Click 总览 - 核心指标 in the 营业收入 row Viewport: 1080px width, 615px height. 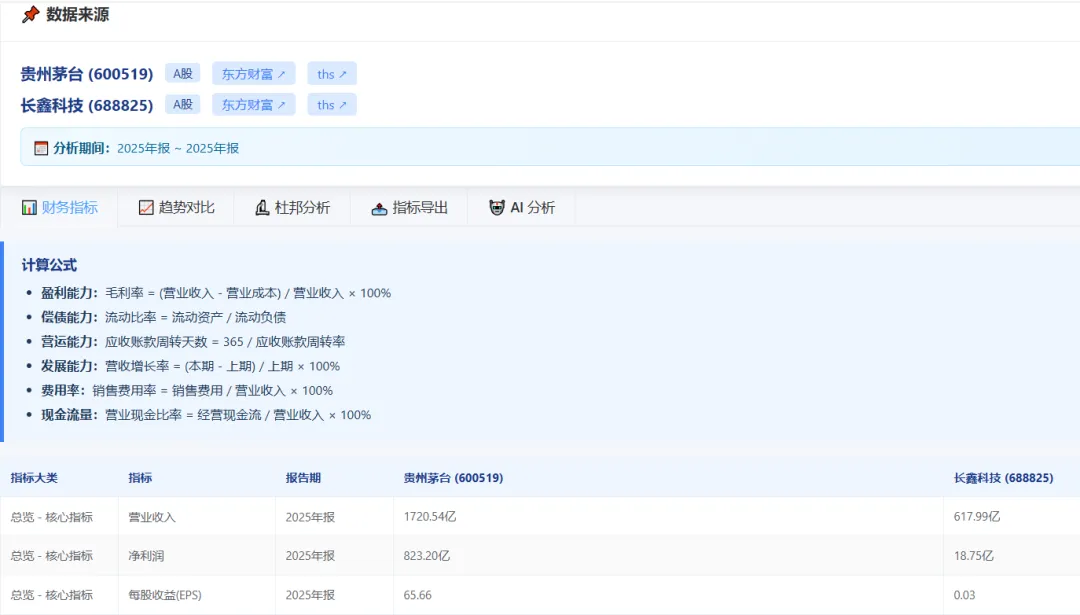[52, 517]
